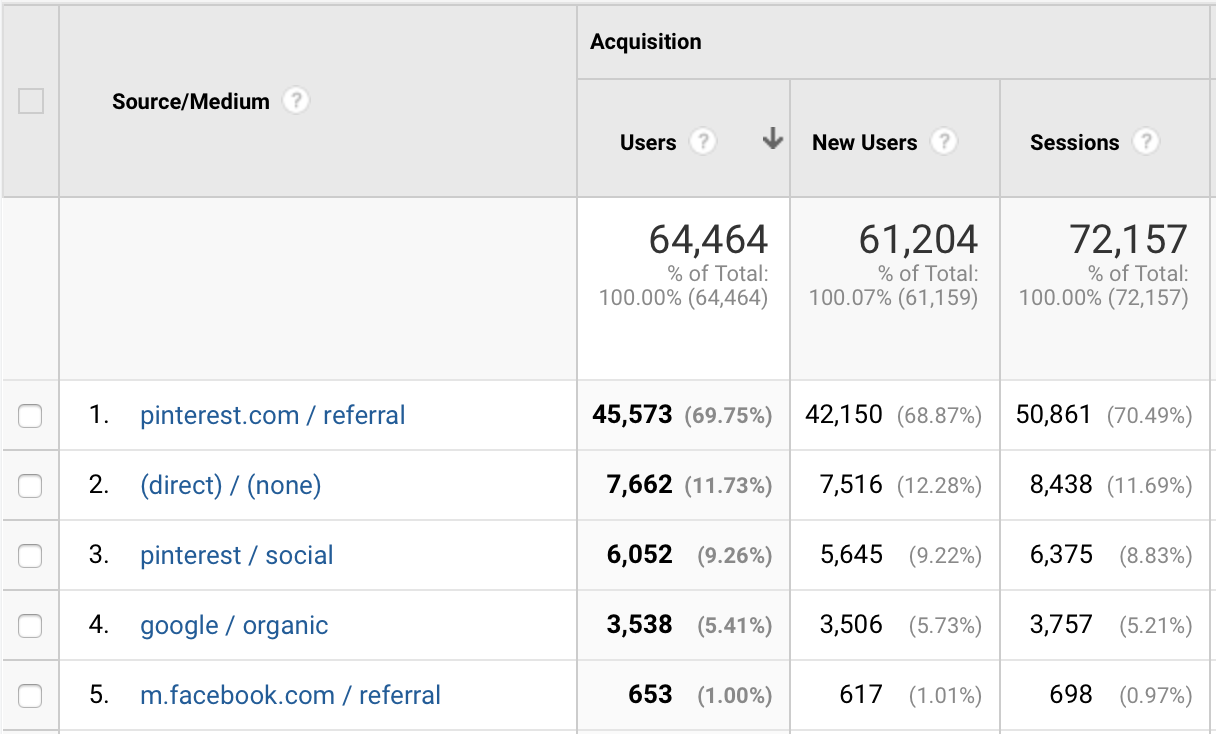Sort by the New Users column header

click(x=864, y=142)
